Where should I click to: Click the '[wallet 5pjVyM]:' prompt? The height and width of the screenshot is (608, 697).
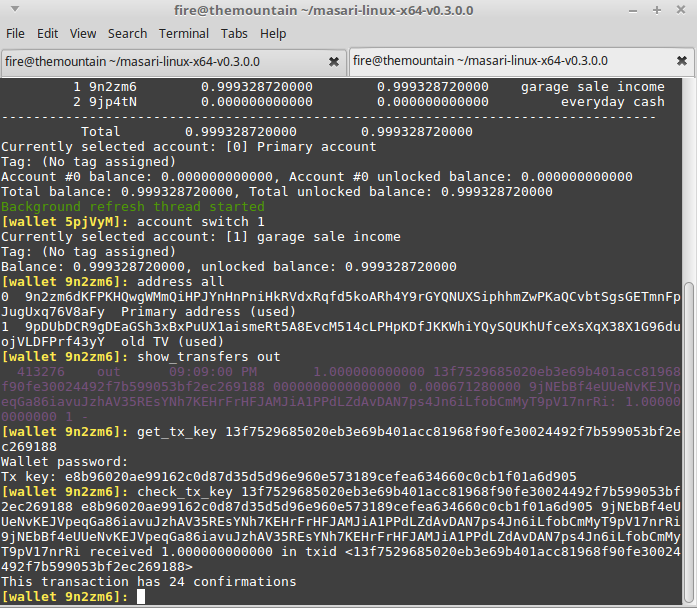click(65, 222)
